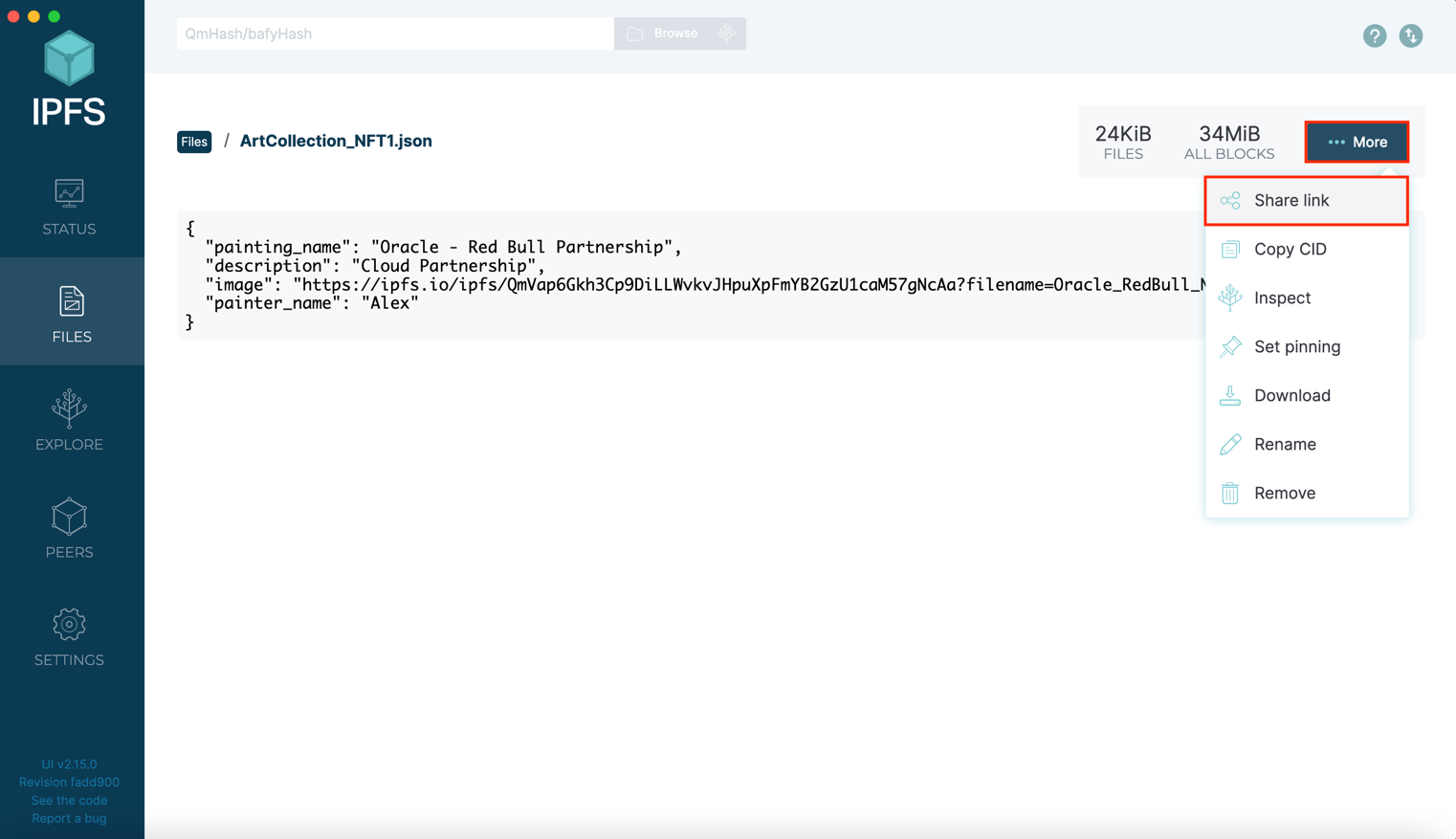Click the IPLD tree icon beside Browse
This screenshot has width=1456, height=839.
click(727, 33)
